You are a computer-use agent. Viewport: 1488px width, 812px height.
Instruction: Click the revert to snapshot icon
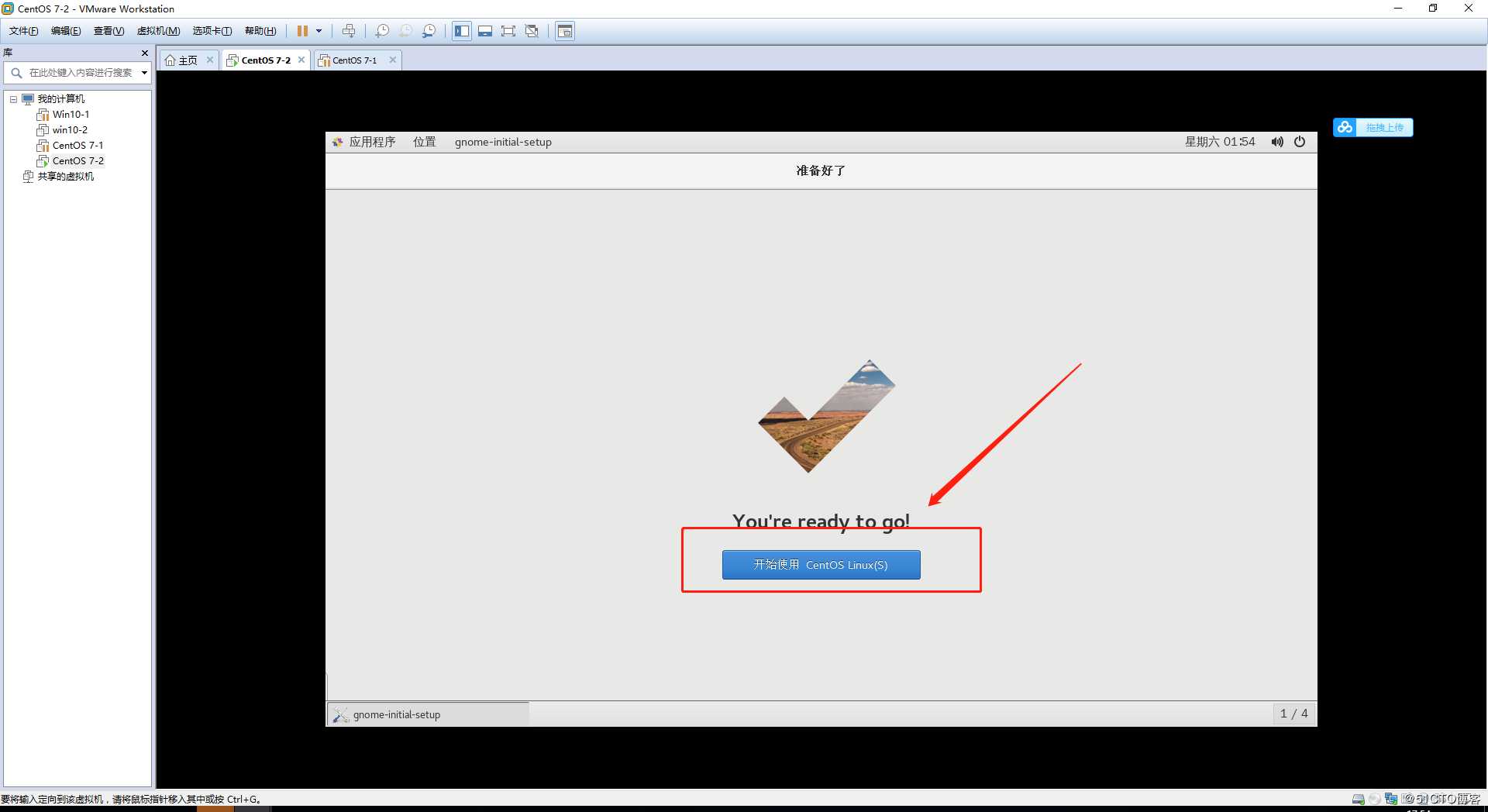click(405, 31)
